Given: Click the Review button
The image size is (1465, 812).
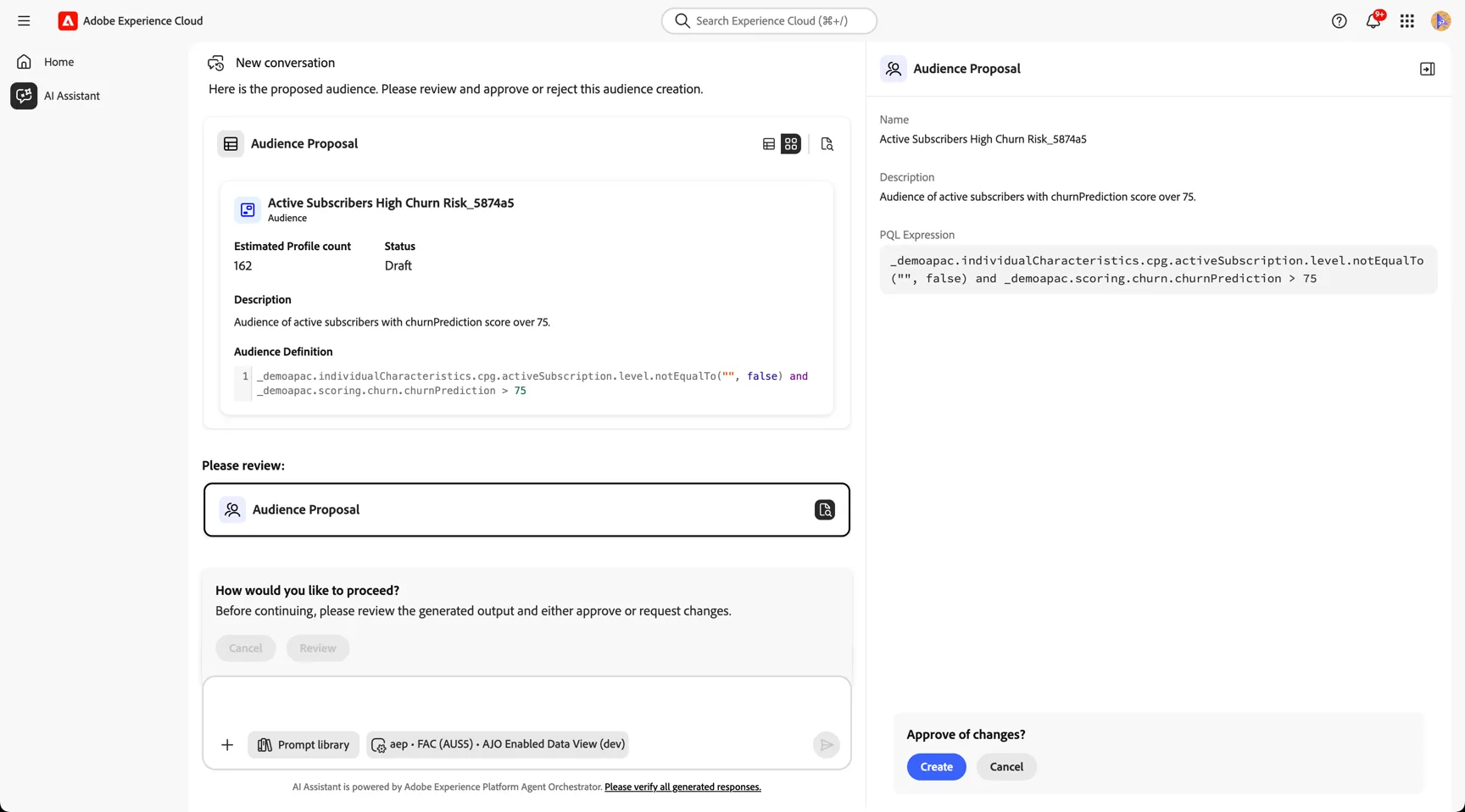Looking at the screenshot, I should click(x=318, y=648).
